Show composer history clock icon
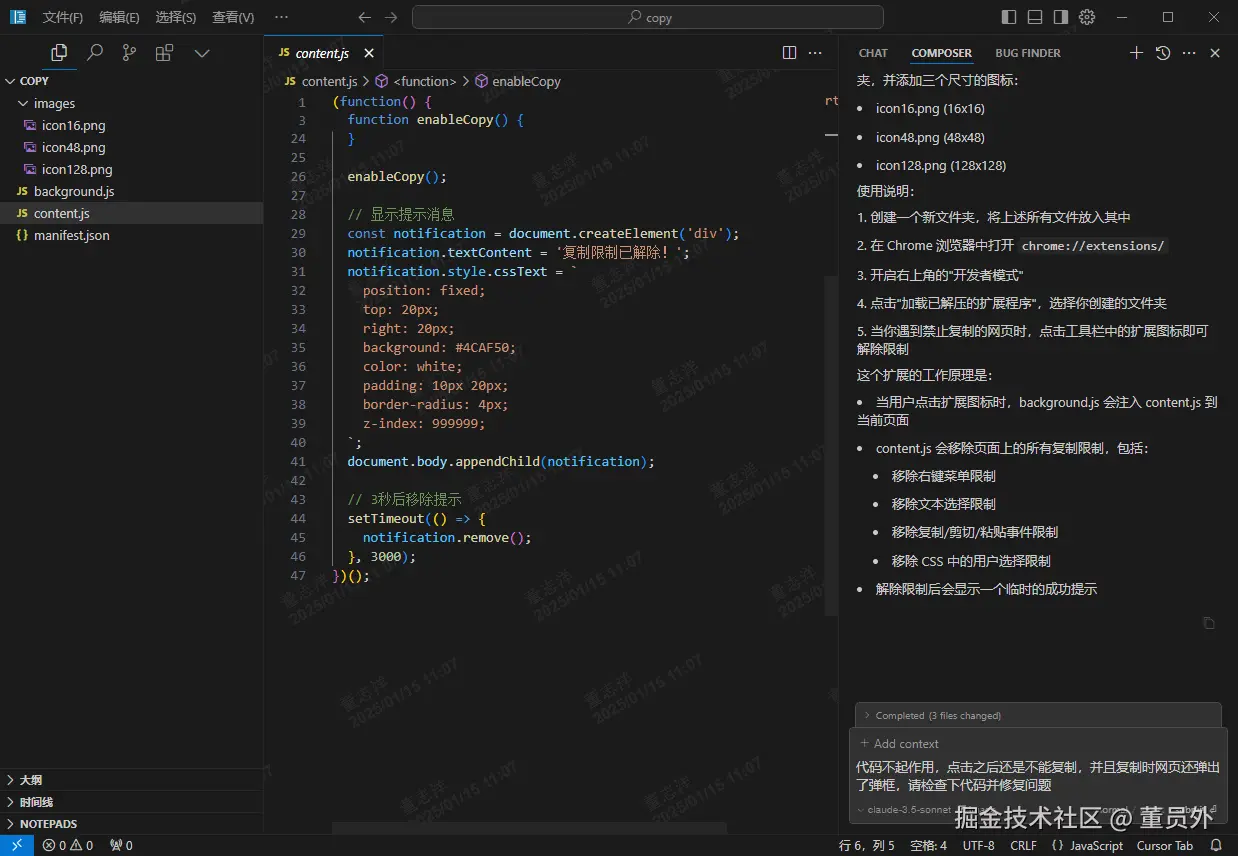Screen dimensions: 1238x856 (x=1162, y=53)
